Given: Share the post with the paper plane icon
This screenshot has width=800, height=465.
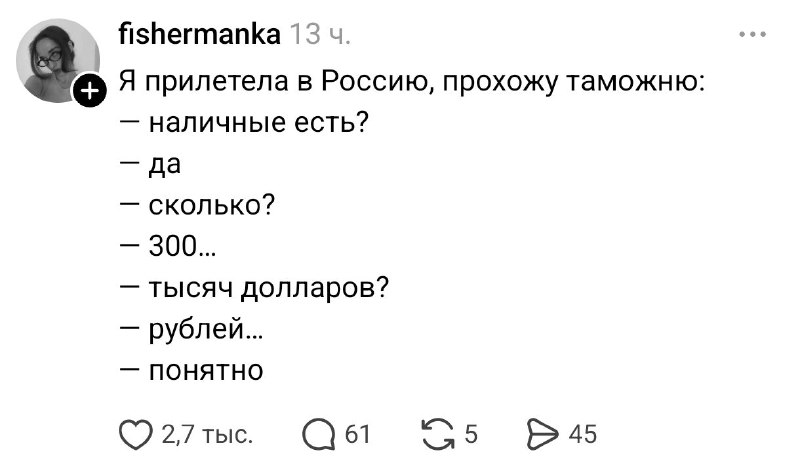Looking at the screenshot, I should pyautogui.click(x=540, y=433).
